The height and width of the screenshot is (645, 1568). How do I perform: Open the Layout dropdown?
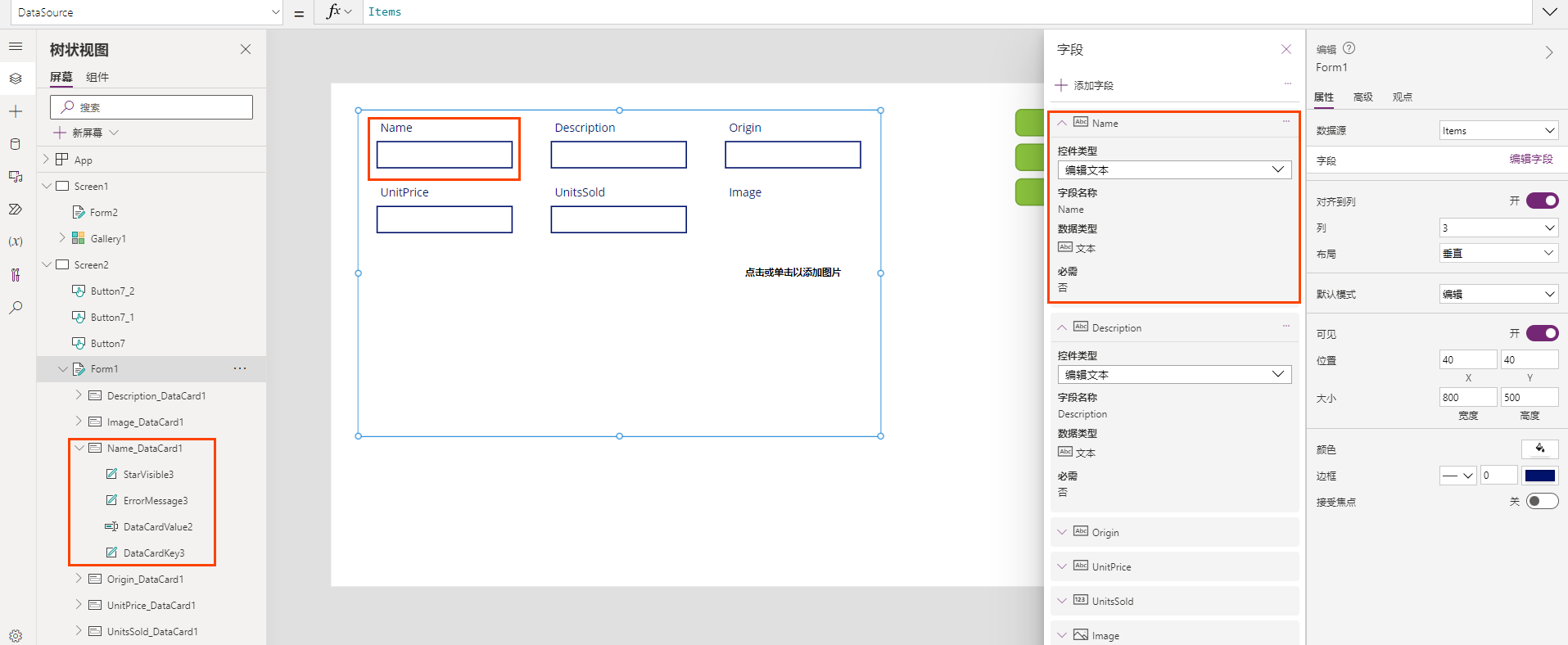1498,253
